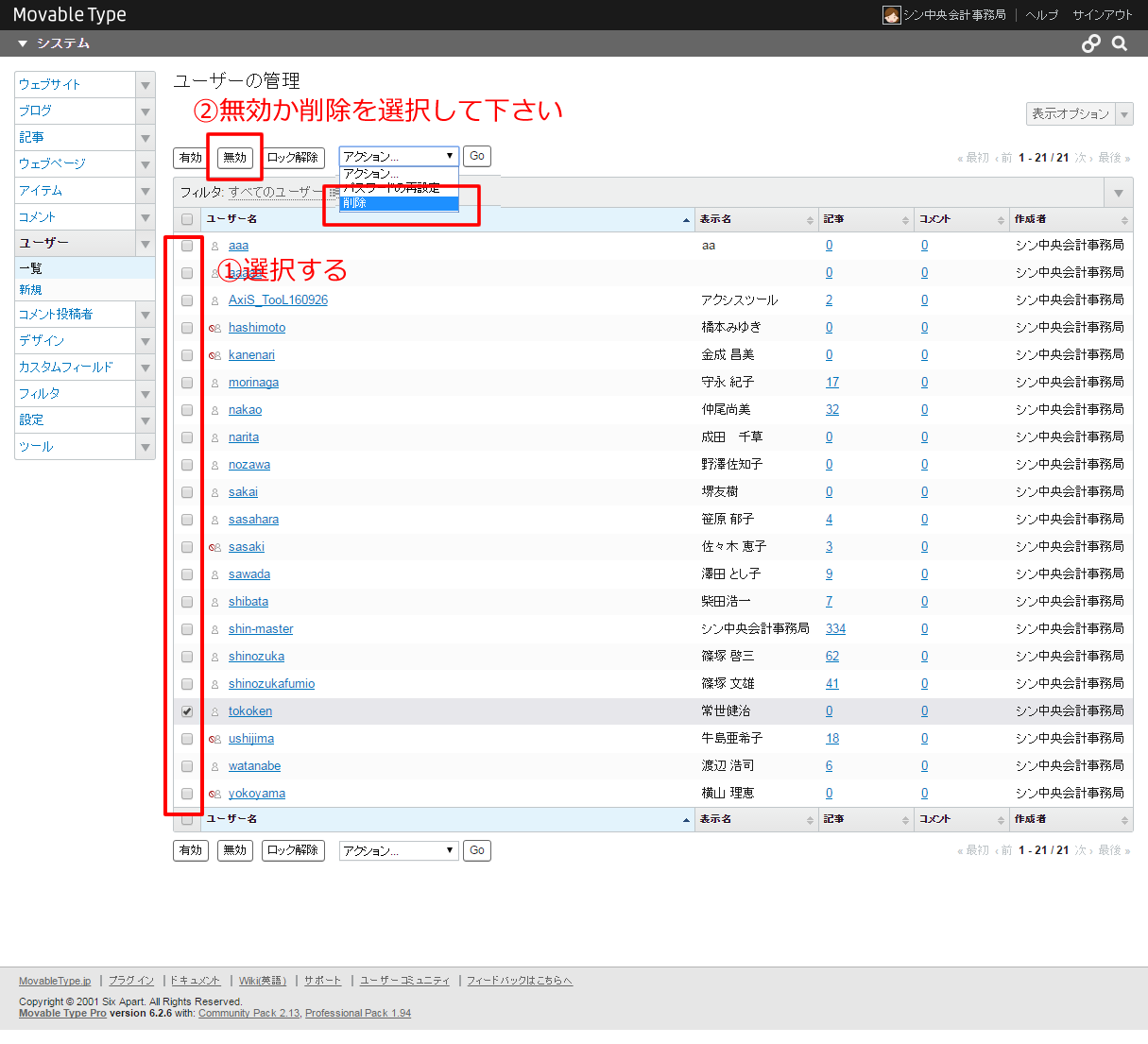This screenshot has width=1148, height=1044.
Task: Click the user status icon beside kanenari
Action: (215, 355)
